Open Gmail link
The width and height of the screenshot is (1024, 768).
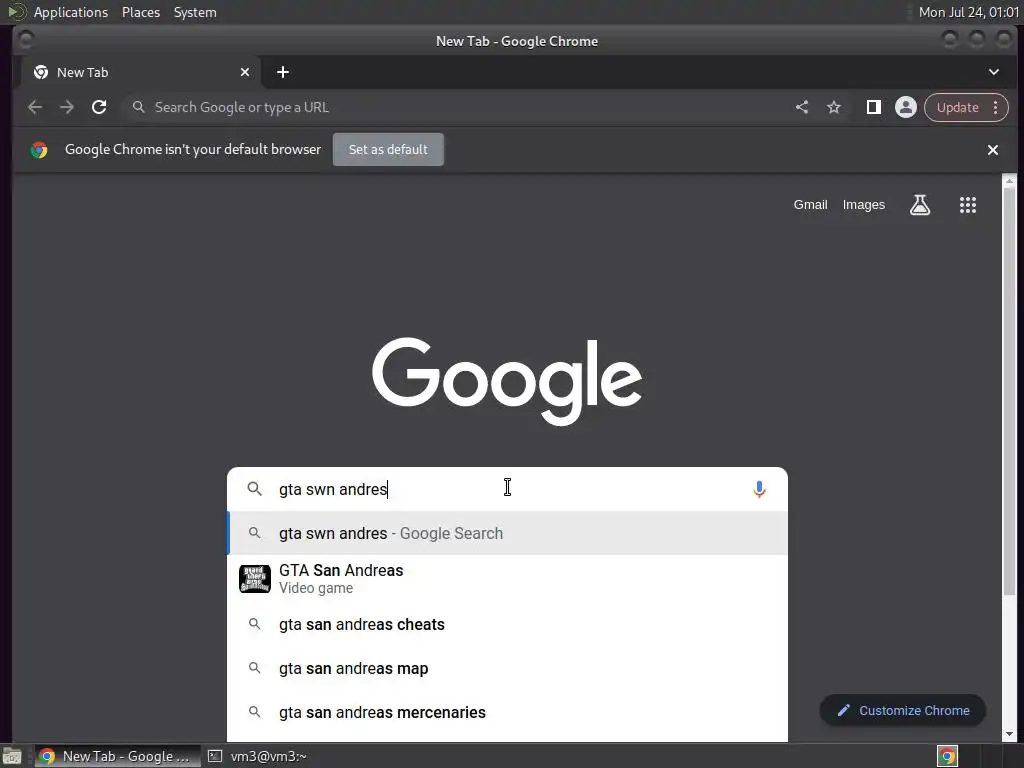[x=810, y=204]
